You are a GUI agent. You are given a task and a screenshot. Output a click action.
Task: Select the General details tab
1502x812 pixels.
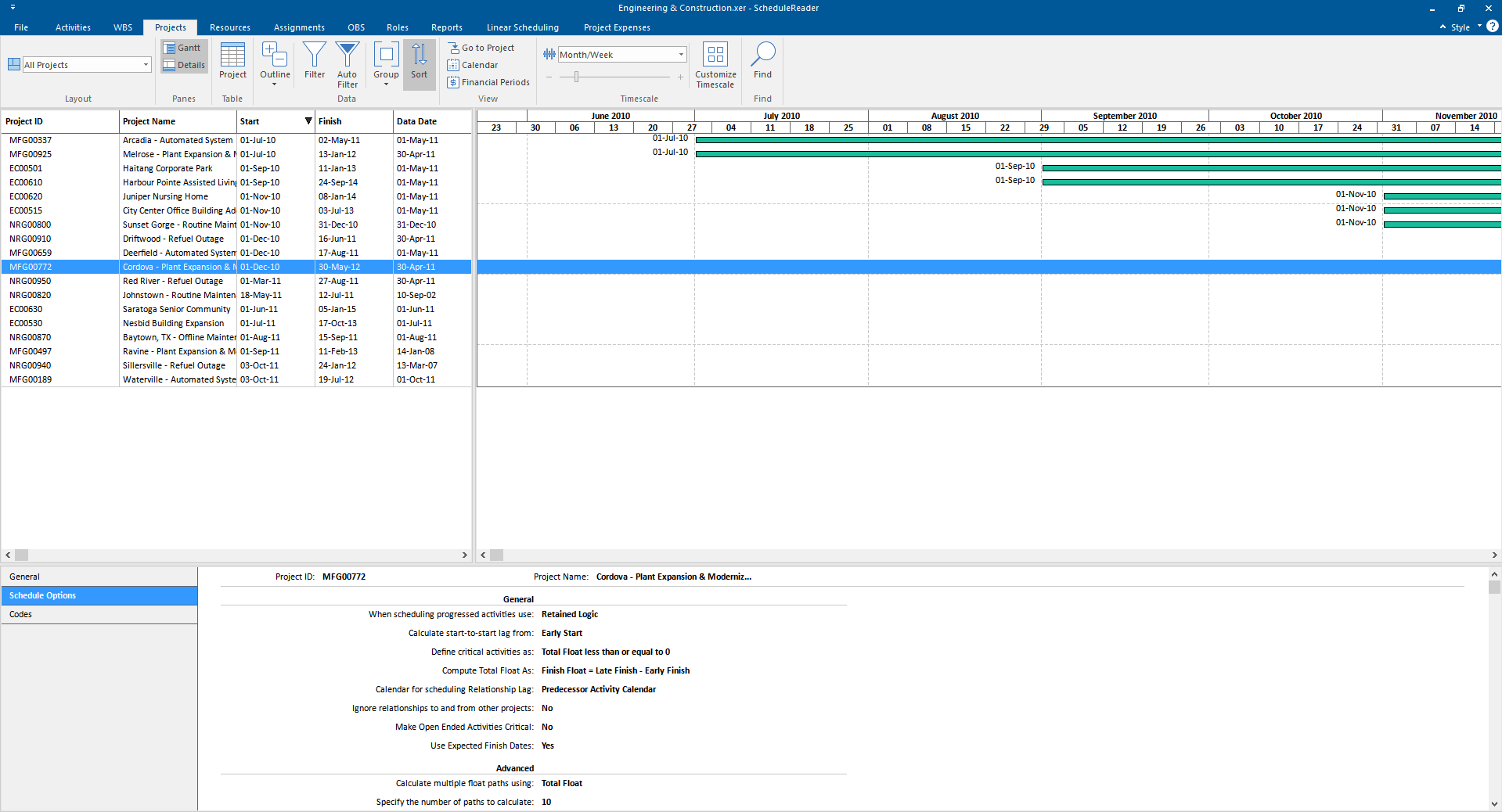(x=99, y=577)
